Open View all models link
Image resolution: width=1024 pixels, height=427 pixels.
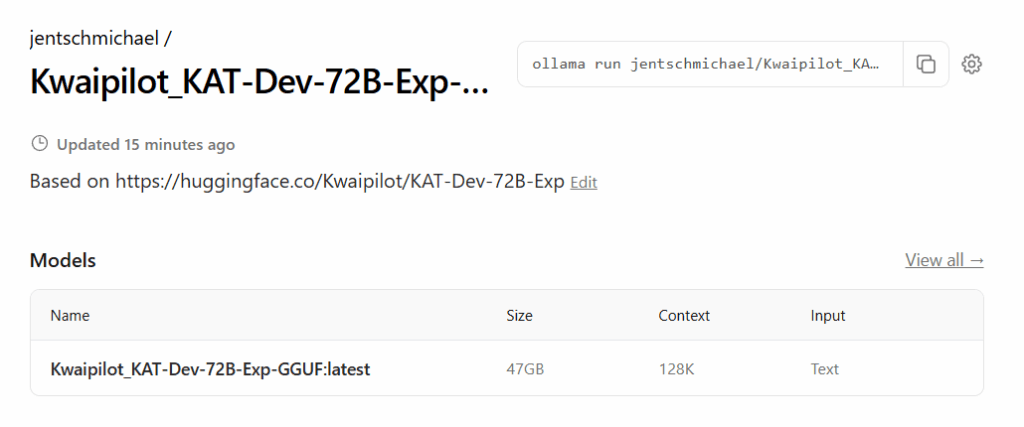point(944,260)
